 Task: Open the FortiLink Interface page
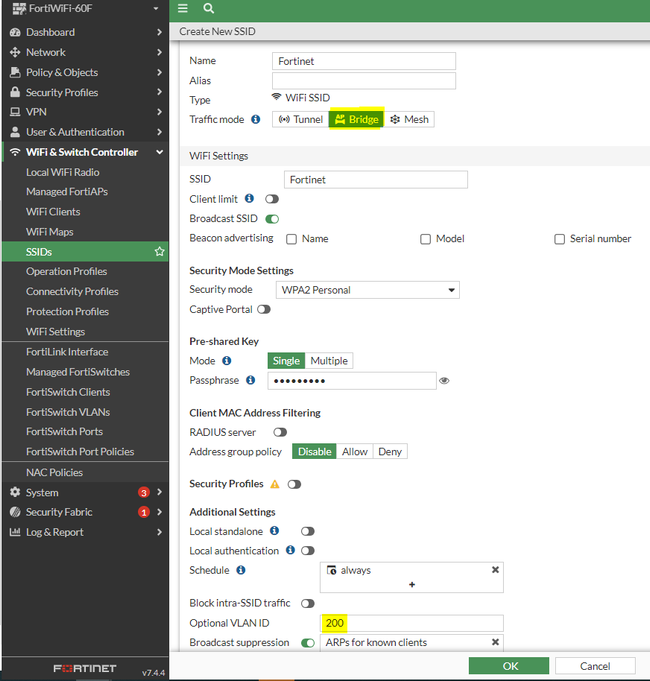(x=67, y=352)
